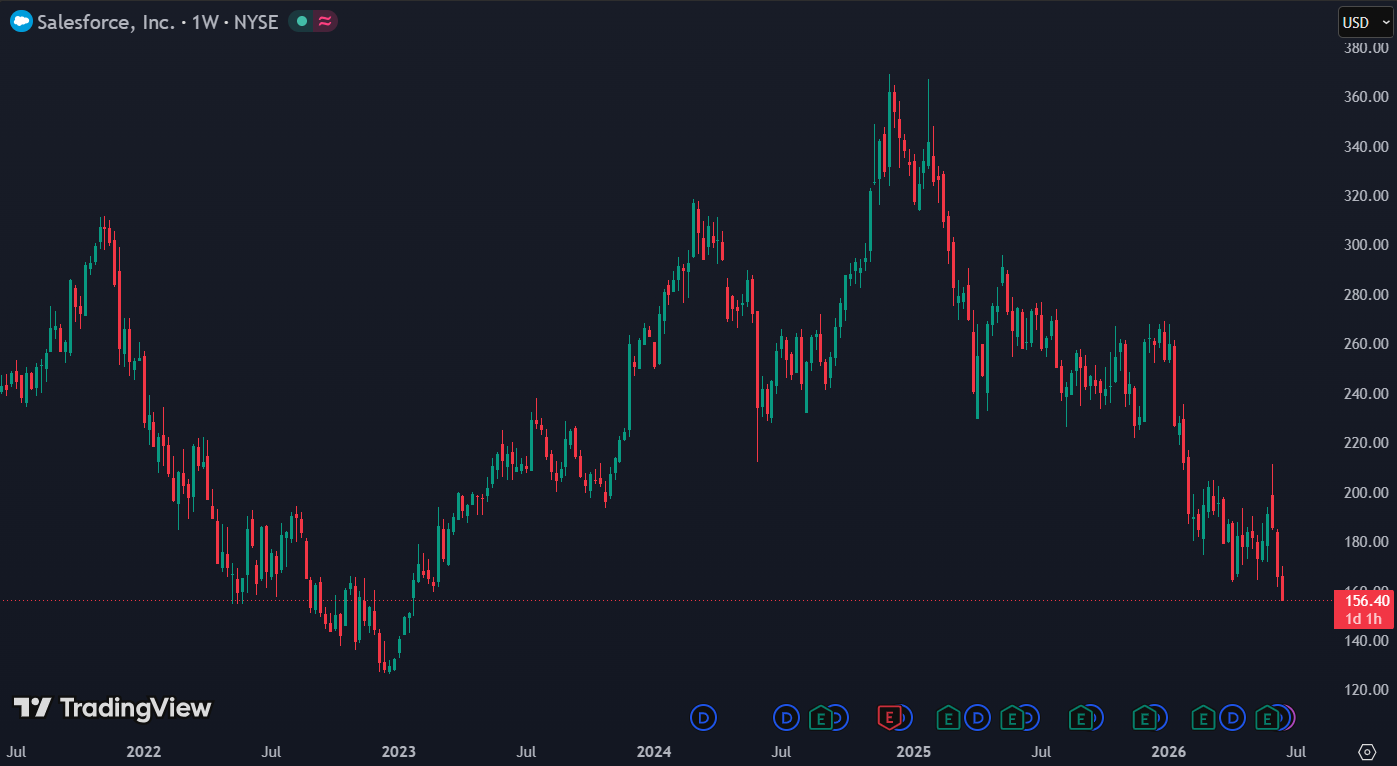
Task: Click the 2024 time axis label
Action: (x=654, y=751)
